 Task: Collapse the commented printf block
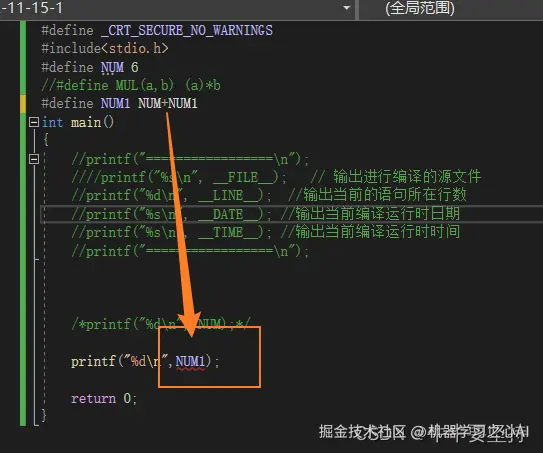(34, 159)
